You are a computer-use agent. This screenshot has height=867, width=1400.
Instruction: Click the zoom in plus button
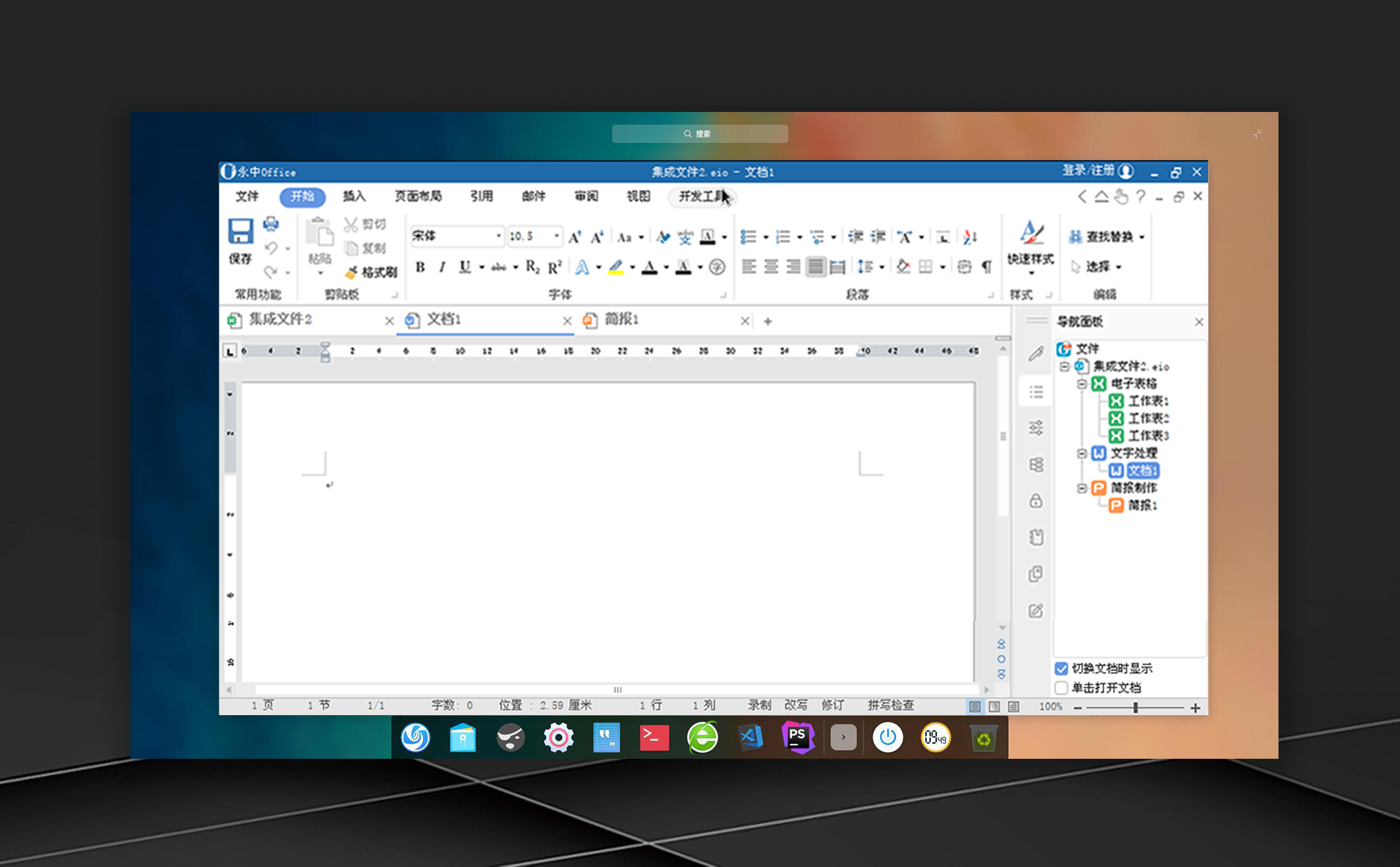(x=1195, y=708)
